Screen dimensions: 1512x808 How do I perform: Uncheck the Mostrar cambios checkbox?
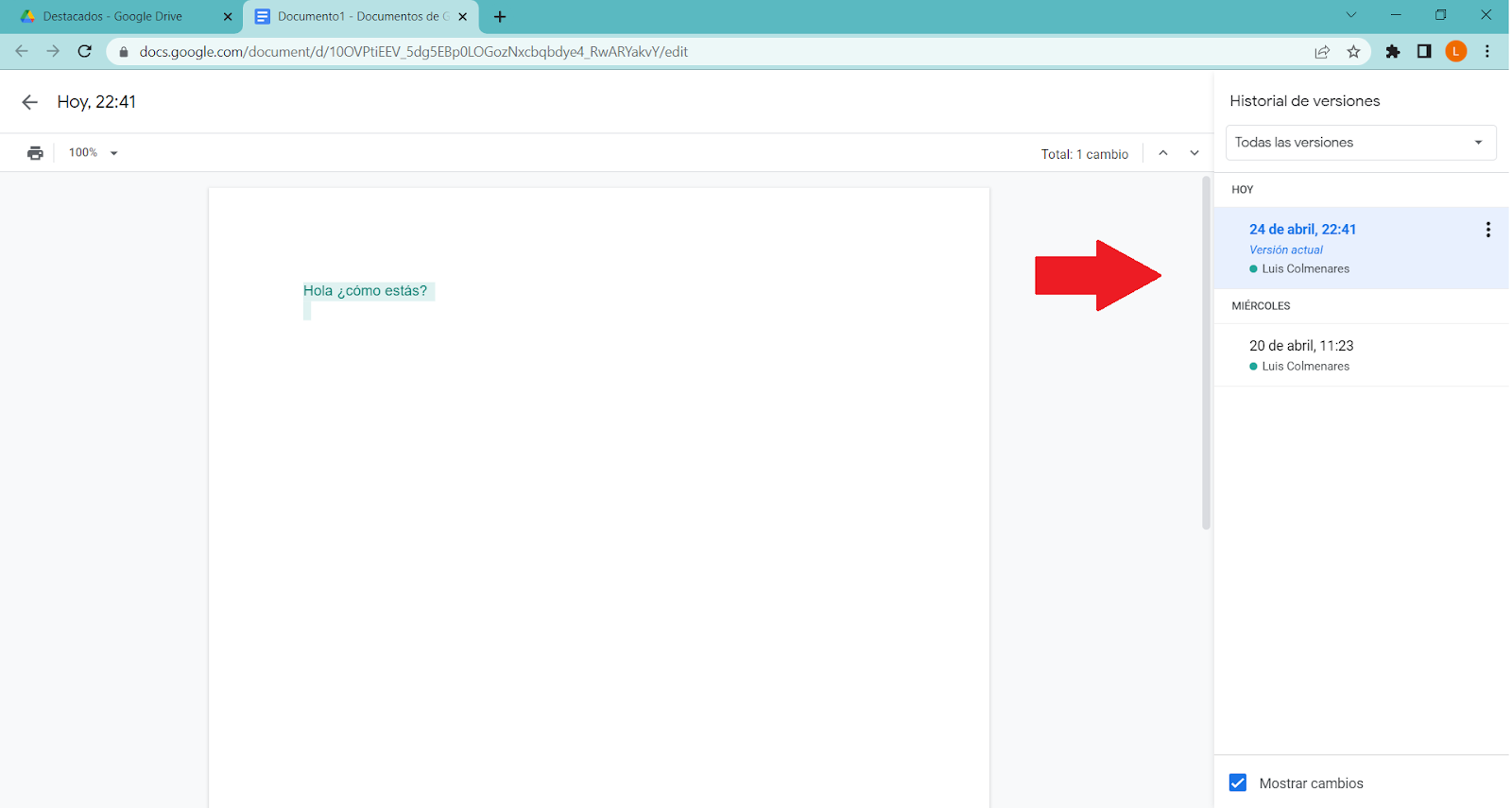(x=1238, y=782)
